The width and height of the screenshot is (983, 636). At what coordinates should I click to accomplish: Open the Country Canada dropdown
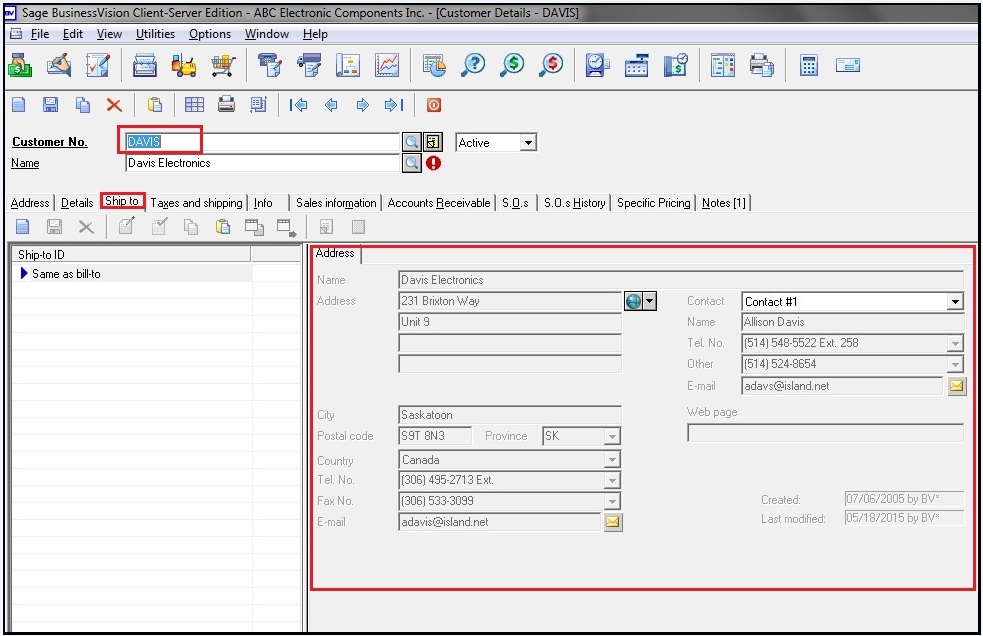[612, 460]
